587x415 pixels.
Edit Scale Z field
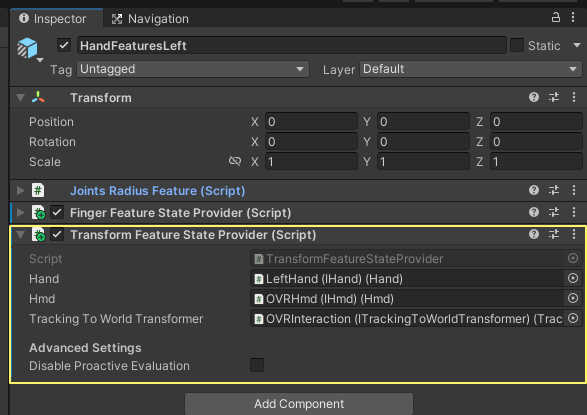click(x=536, y=162)
